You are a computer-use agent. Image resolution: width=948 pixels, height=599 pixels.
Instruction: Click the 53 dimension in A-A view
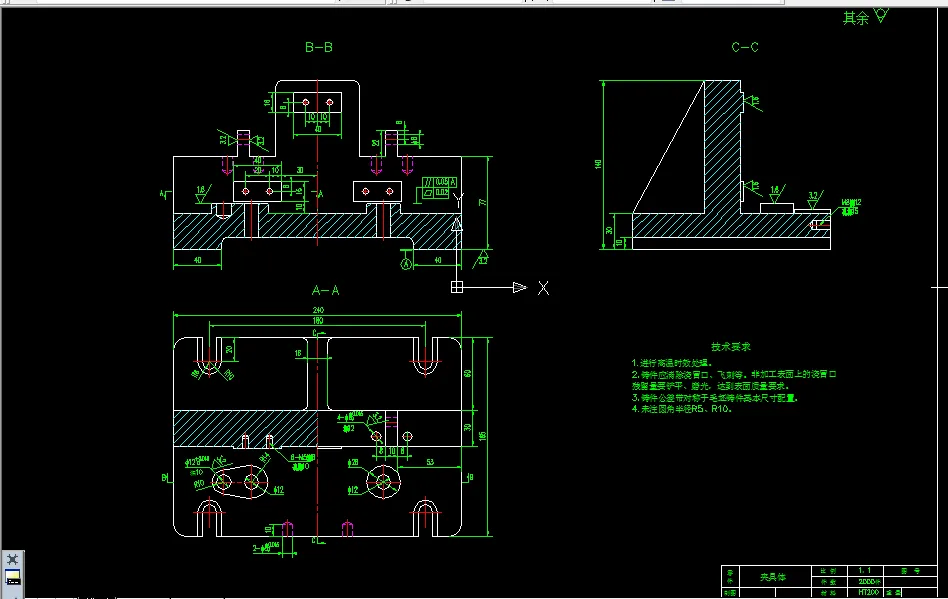tap(430, 462)
